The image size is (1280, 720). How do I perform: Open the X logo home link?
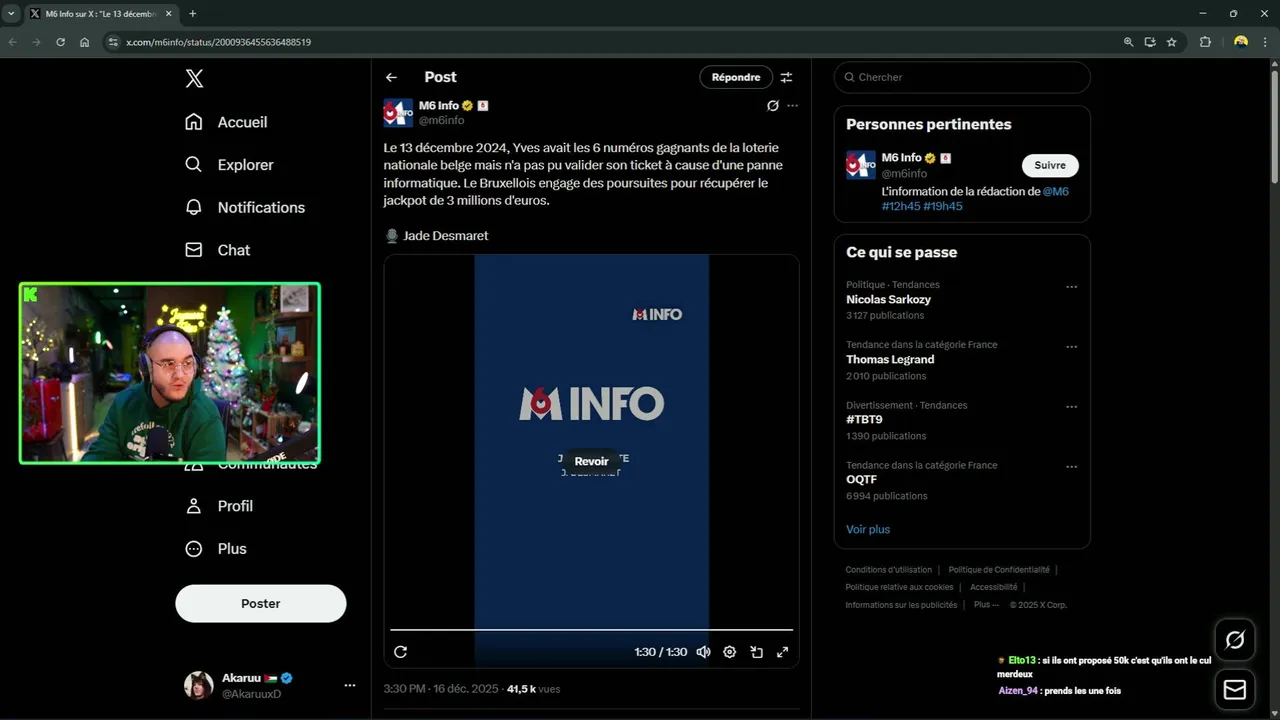pyautogui.click(x=194, y=78)
